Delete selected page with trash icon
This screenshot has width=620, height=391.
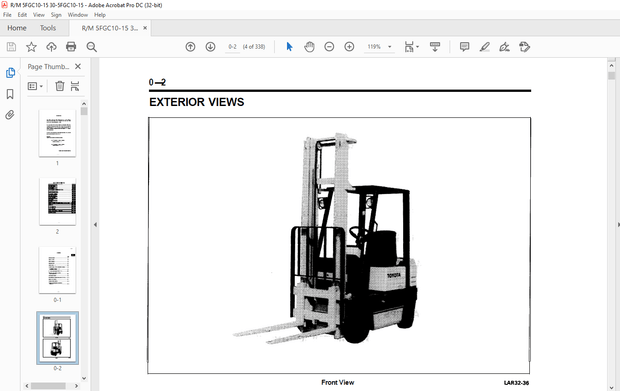pos(60,86)
